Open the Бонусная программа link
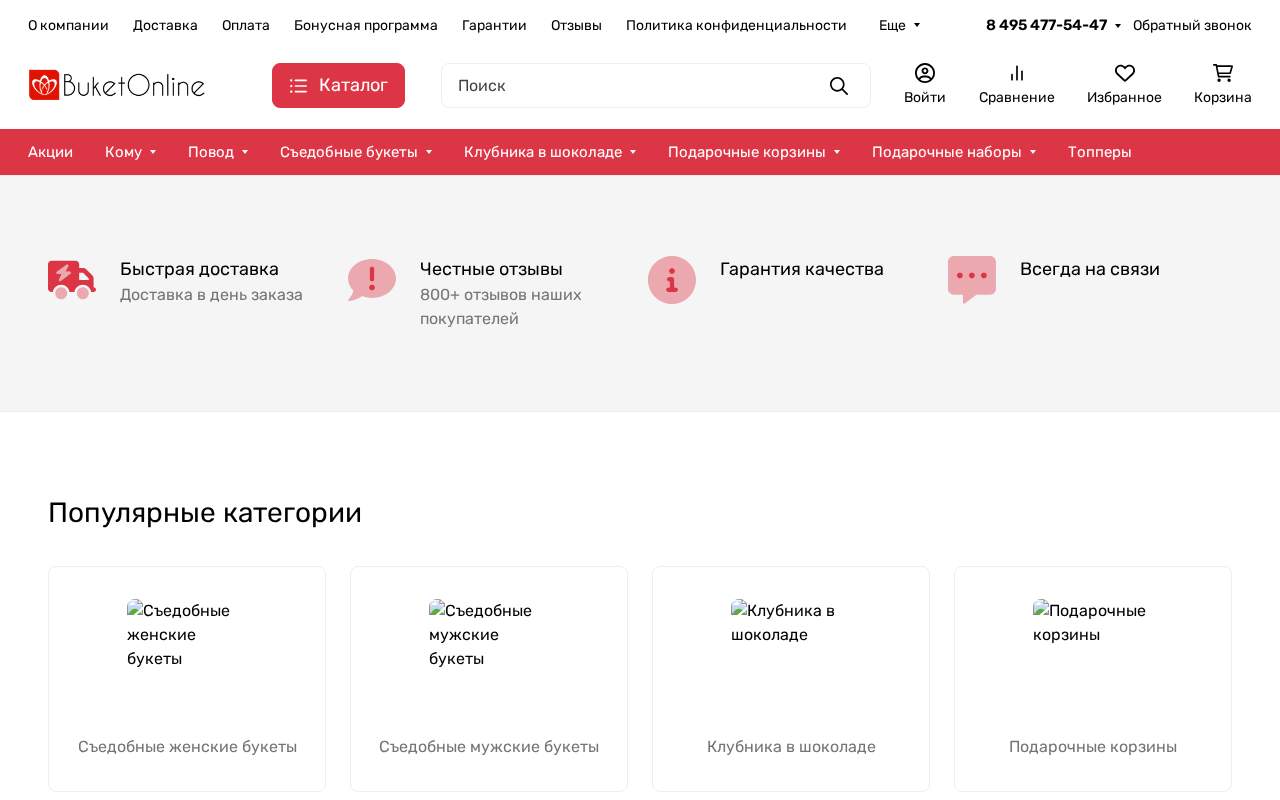The height and width of the screenshot is (800, 1280). tap(366, 25)
